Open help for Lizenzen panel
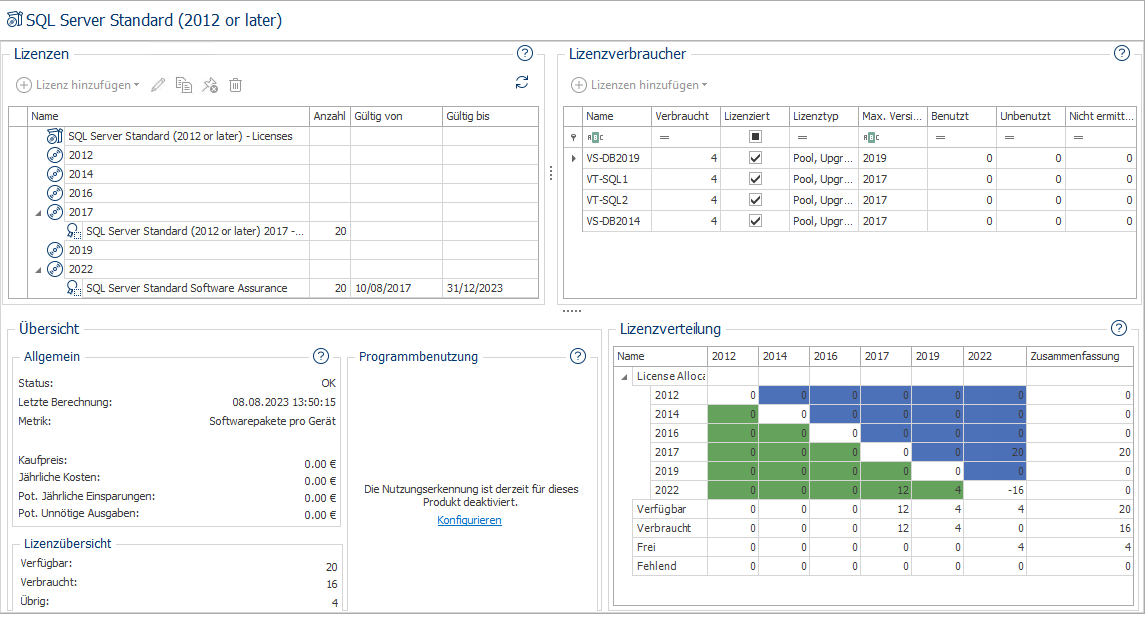The image size is (1148, 619). (525, 53)
